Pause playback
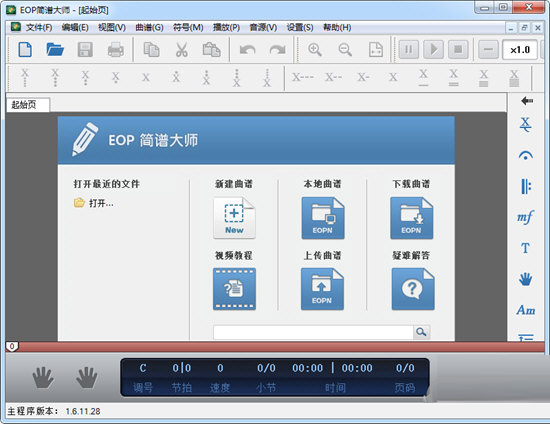 [409, 49]
